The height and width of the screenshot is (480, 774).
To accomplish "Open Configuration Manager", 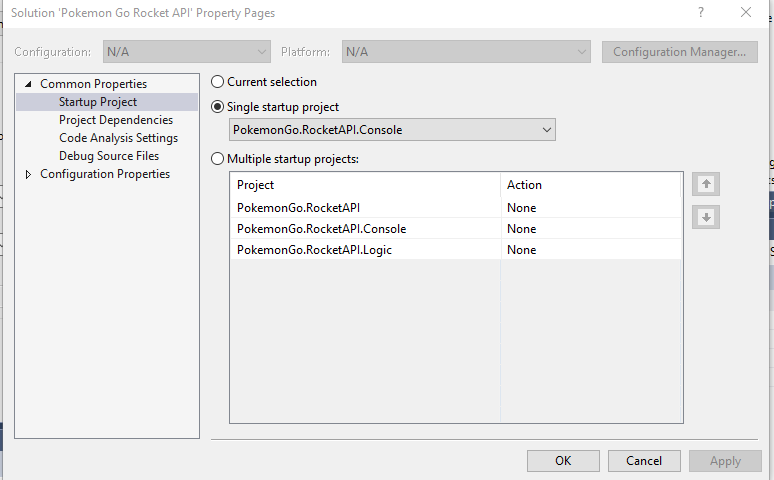I will point(680,52).
